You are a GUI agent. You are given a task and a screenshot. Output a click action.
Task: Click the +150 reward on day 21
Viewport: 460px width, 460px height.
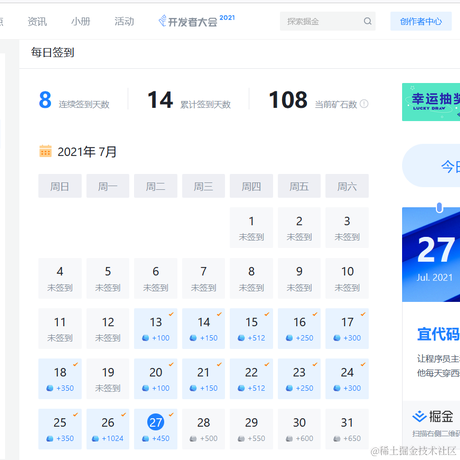coord(209,388)
